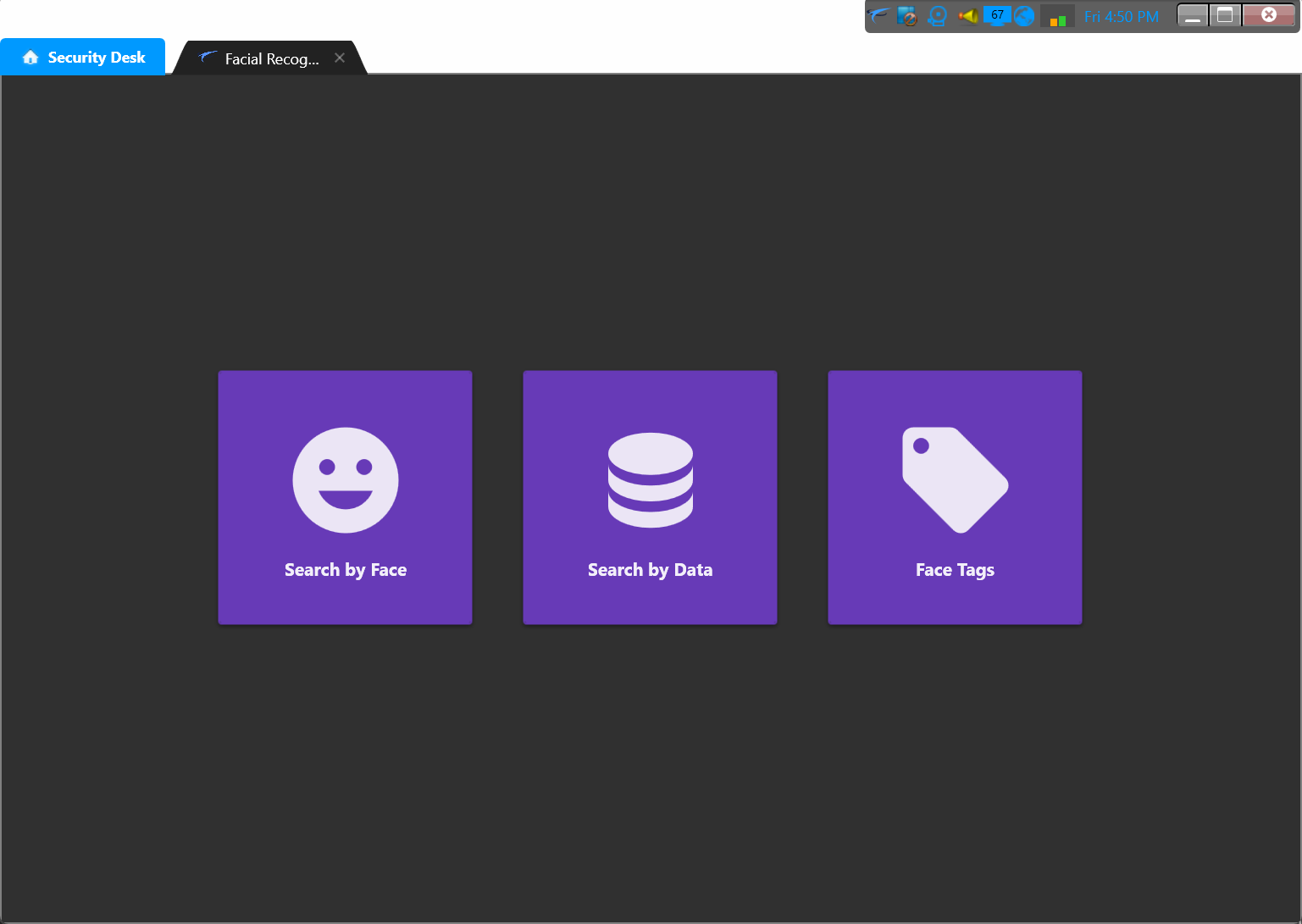Click the swoosh logo in the tray
The height and width of the screenshot is (924, 1302).
point(879,15)
